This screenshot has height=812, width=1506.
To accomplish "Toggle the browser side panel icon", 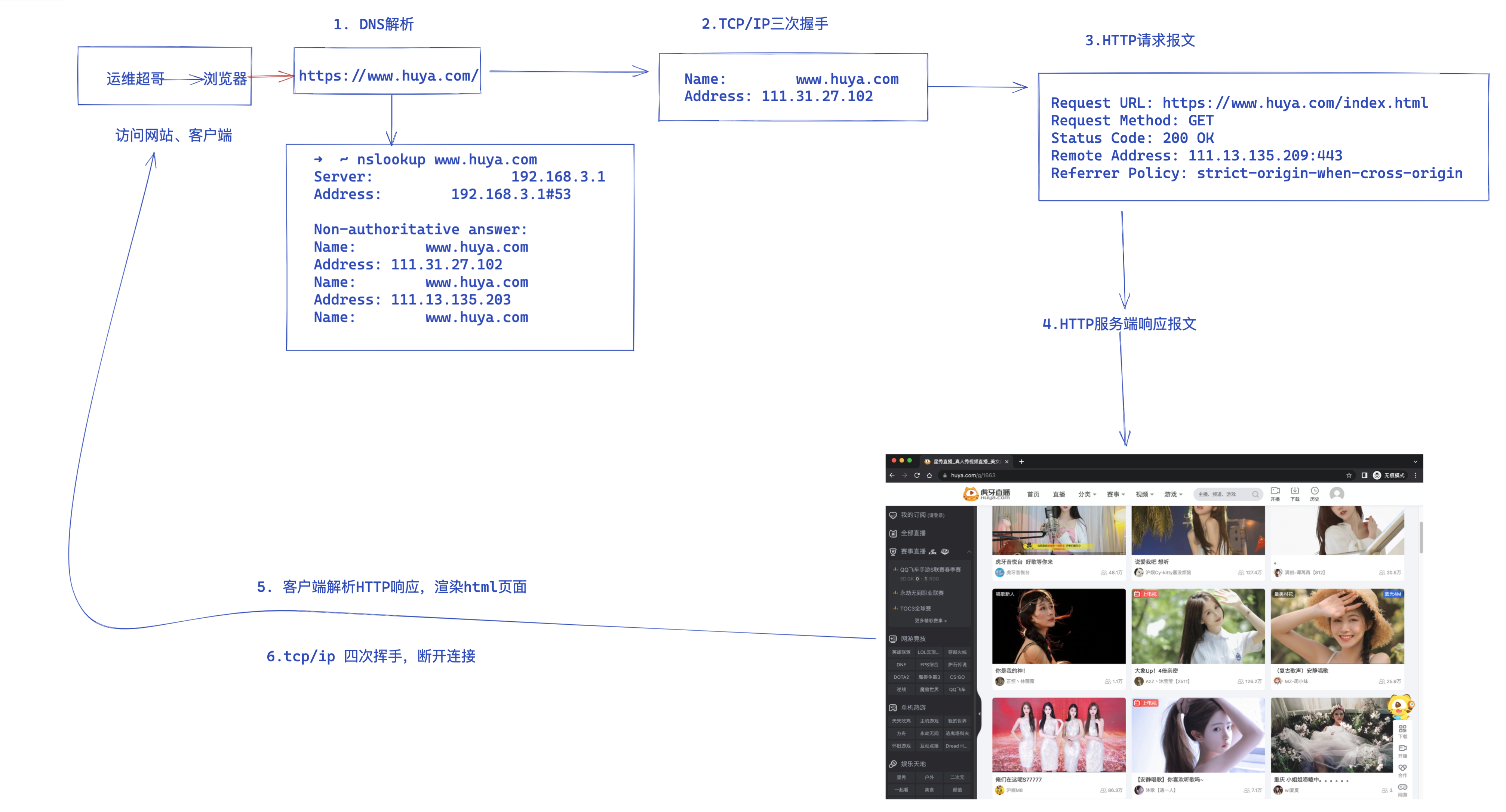I will [x=1364, y=475].
